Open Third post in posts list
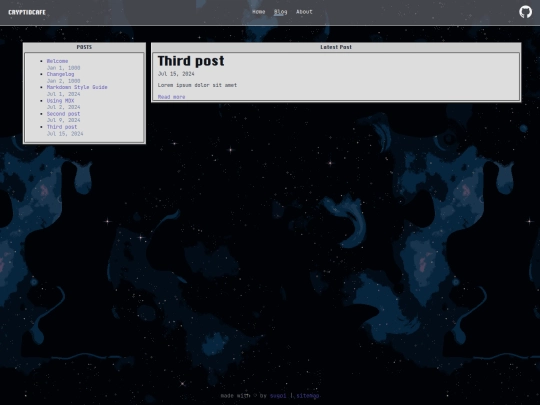Screen dimensions: 540x405 [x=62, y=127]
